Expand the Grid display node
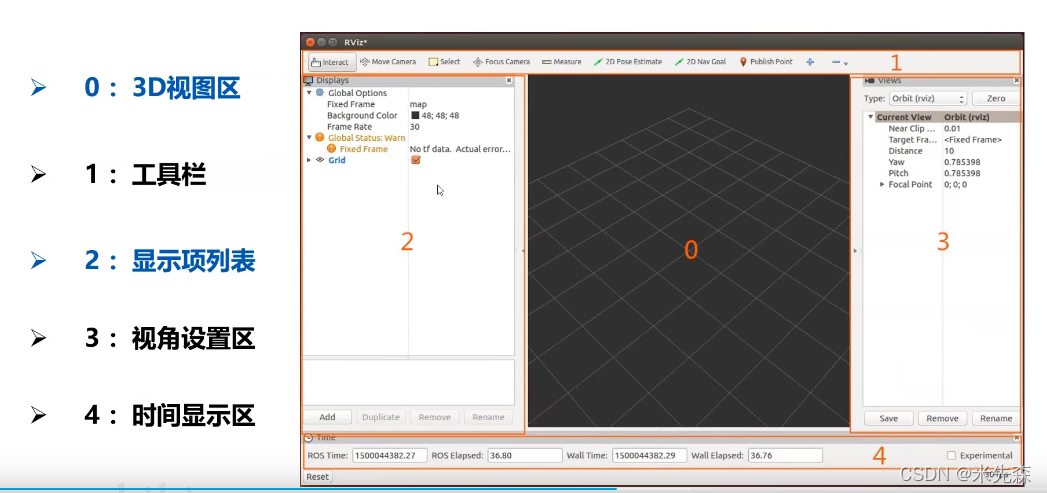Screen dimensions: 1047x493 (x=309, y=160)
